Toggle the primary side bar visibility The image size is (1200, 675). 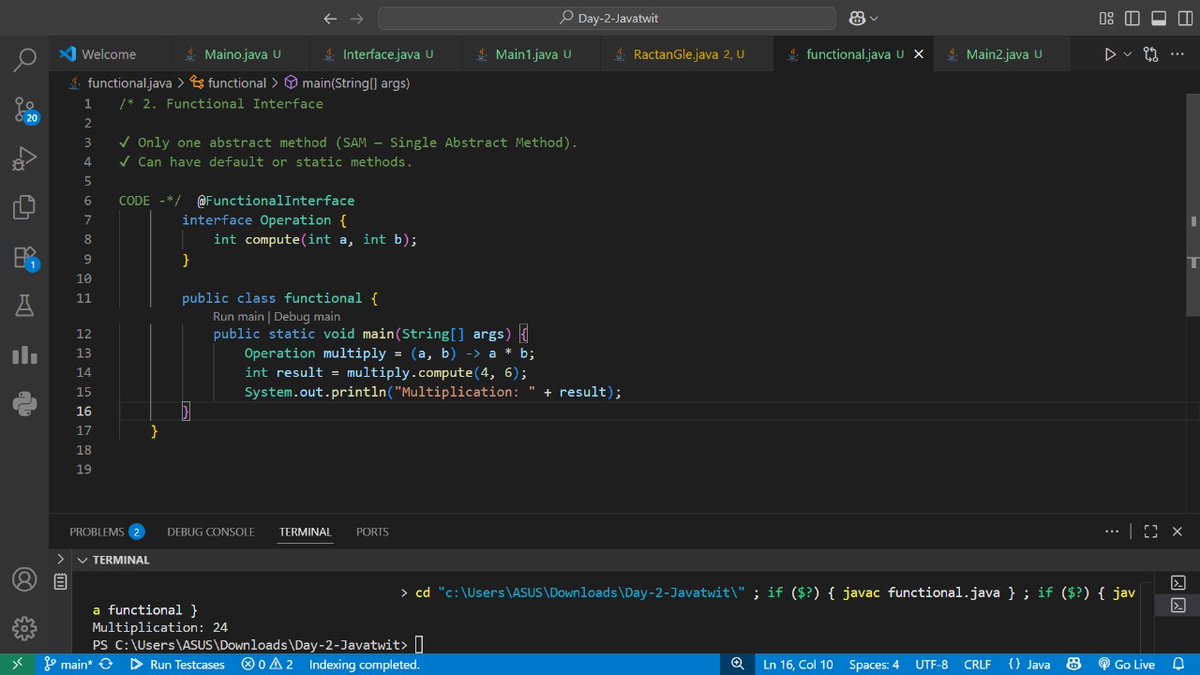1132,18
